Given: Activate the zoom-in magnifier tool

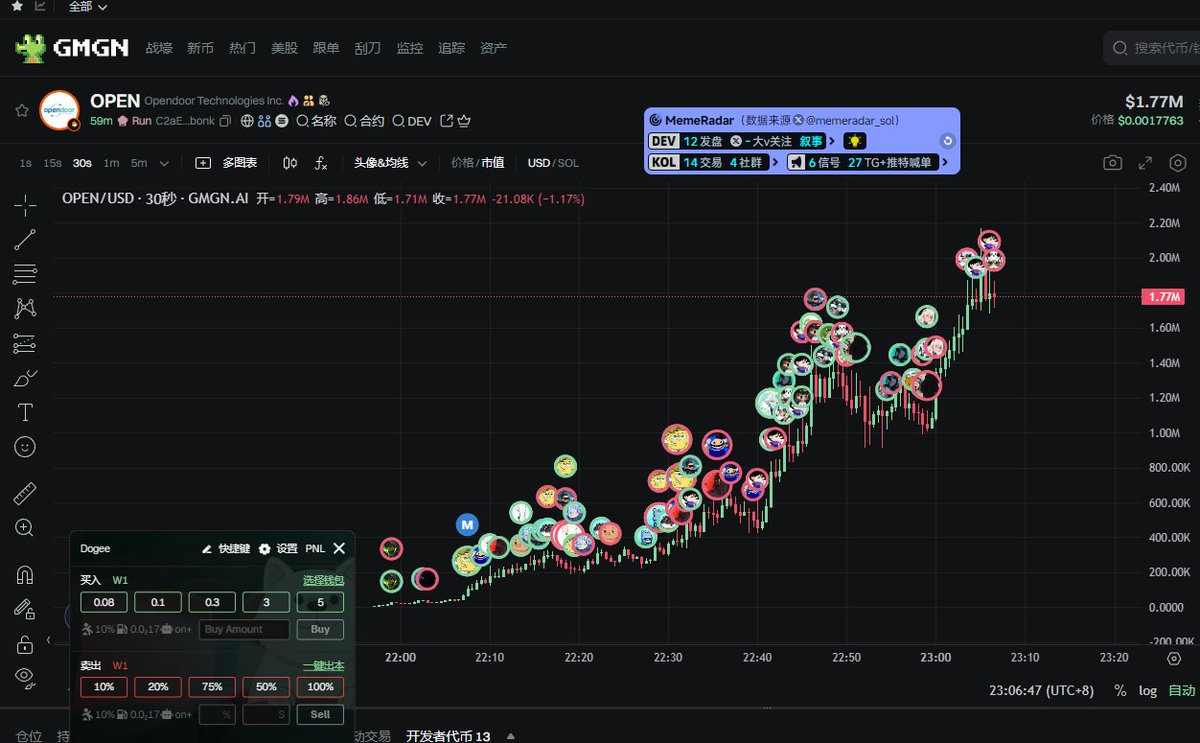Looking at the screenshot, I should point(25,527).
